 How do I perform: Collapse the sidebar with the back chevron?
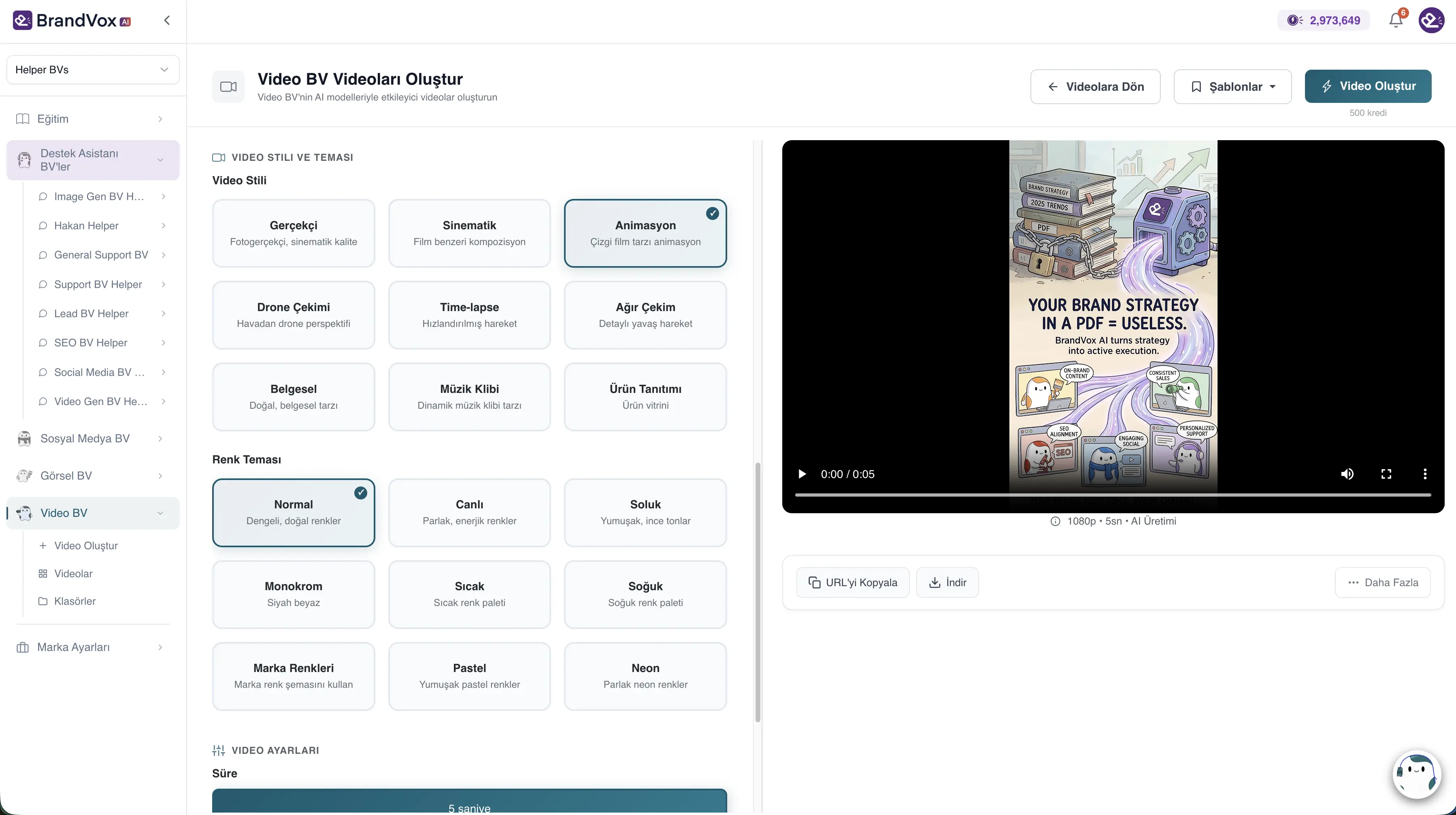point(167,20)
